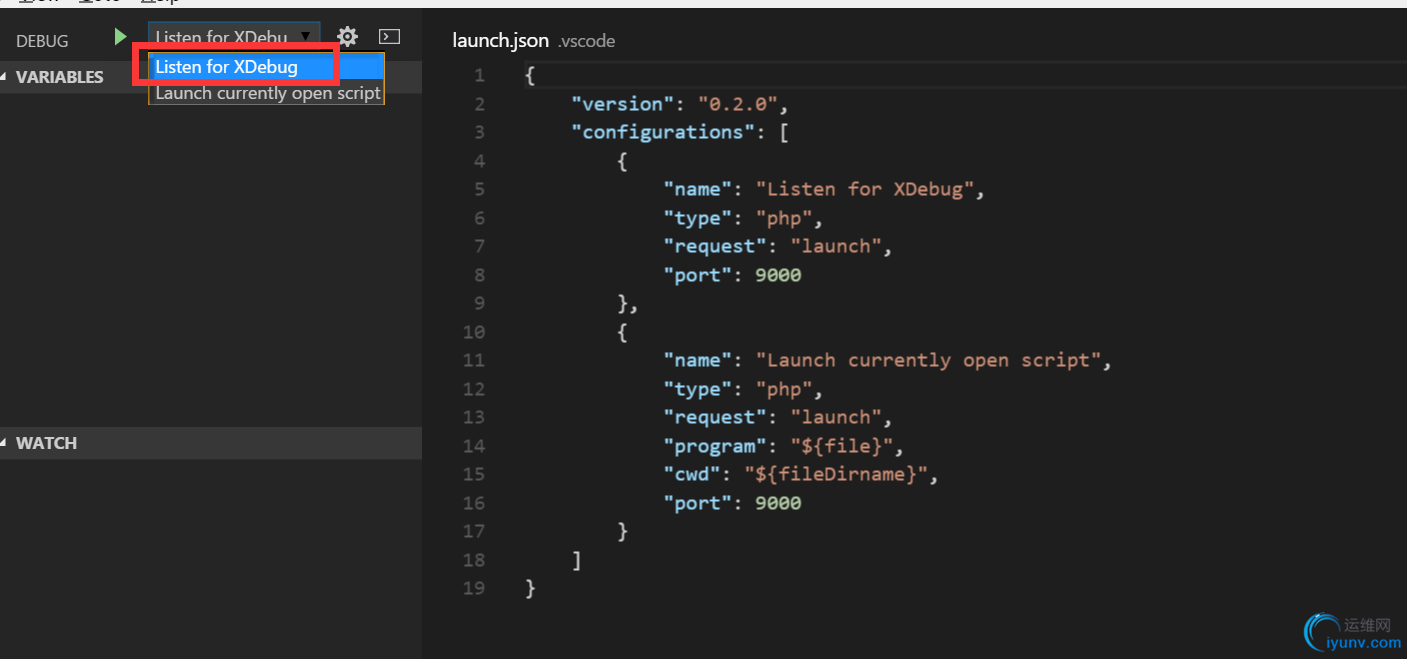Click the "launch" value on line 13
The height and width of the screenshot is (659, 1407).
click(835, 417)
